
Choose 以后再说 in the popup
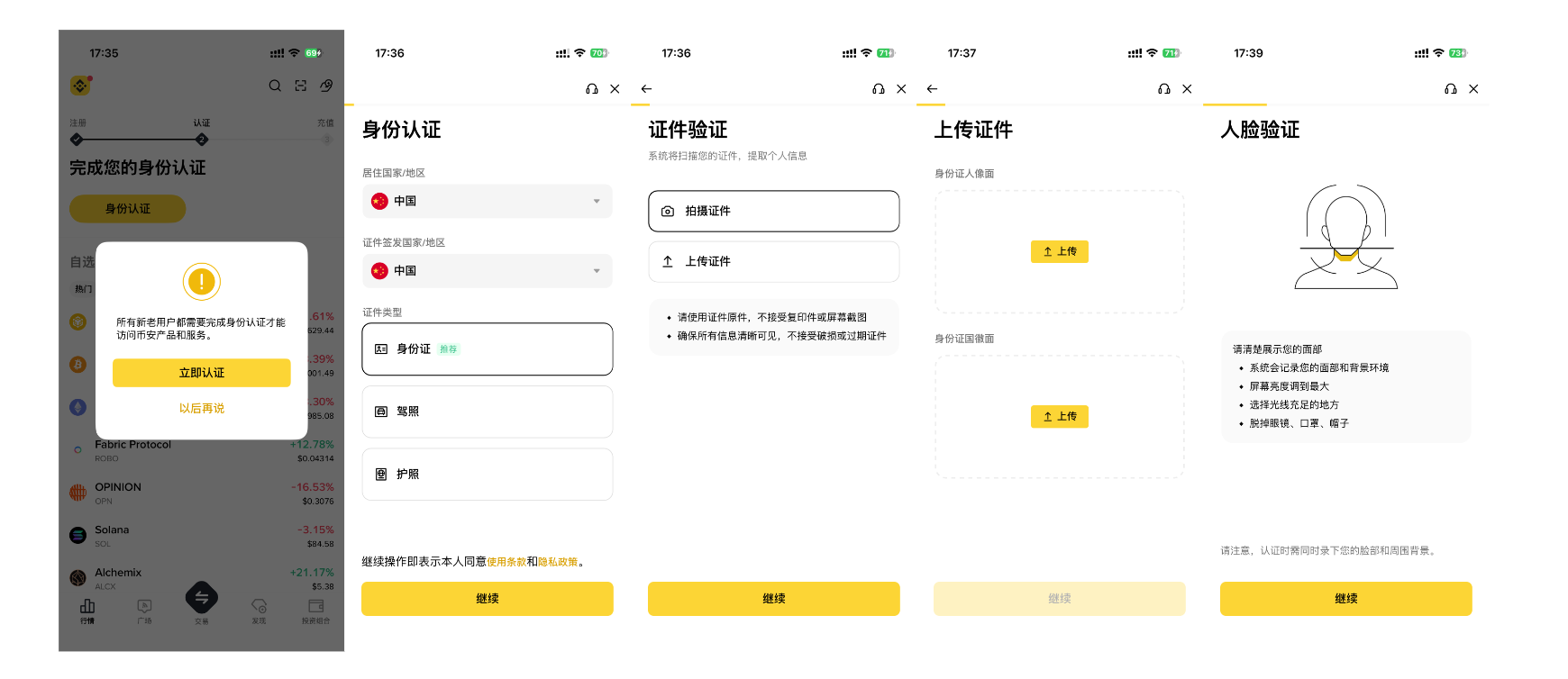(202, 409)
